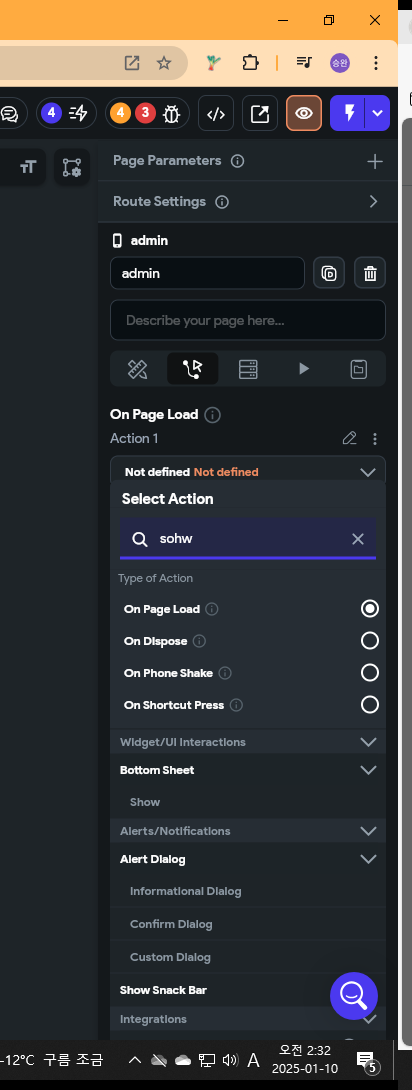The height and width of the screenshot is (1090, 412).
Task: Click the lightning bolt run button
Action: [x=349, y=113]
